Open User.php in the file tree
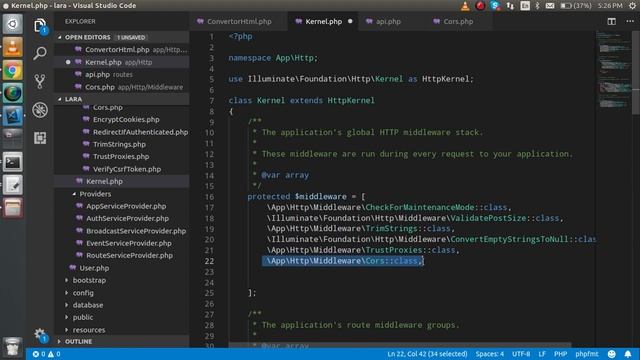Image resolution: width=640 pixels, height=360 pixels. 122,268
